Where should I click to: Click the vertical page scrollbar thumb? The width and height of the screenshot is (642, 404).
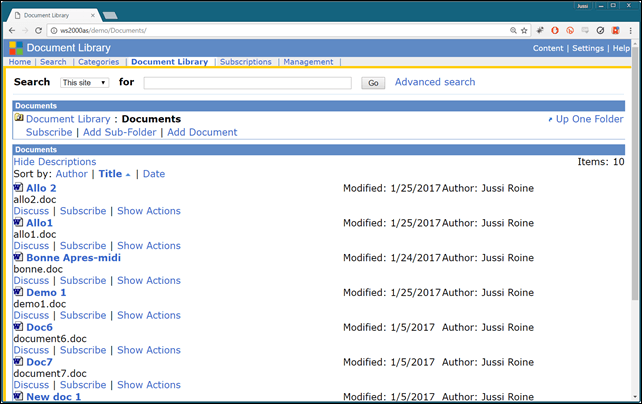coord(635,174)
